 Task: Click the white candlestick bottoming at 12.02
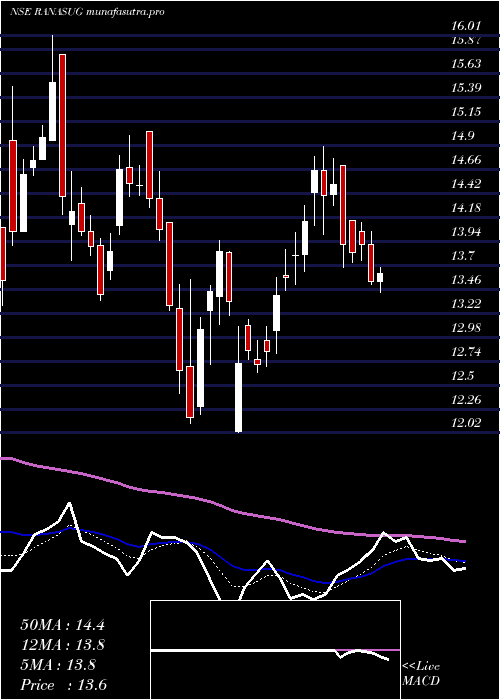click(x=238, y=397)
